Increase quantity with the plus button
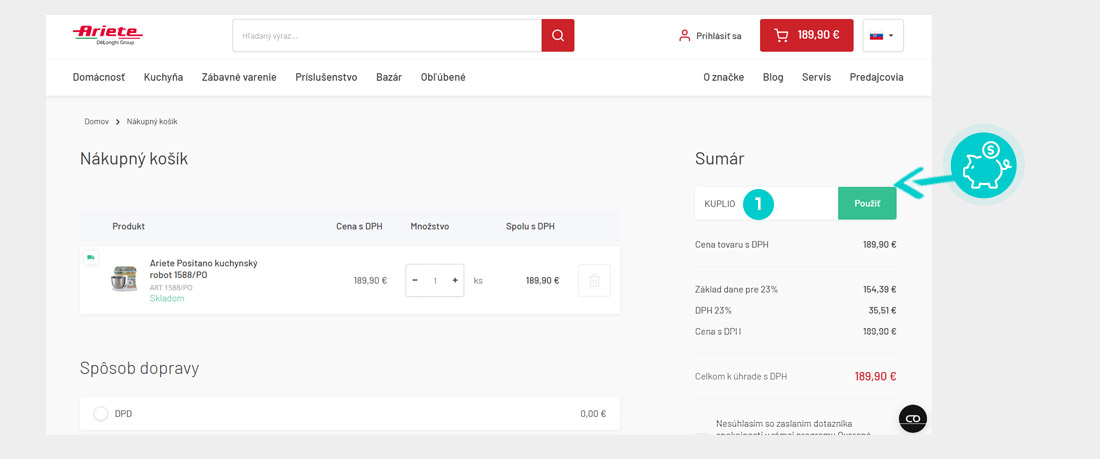 (x=455, y=281)
